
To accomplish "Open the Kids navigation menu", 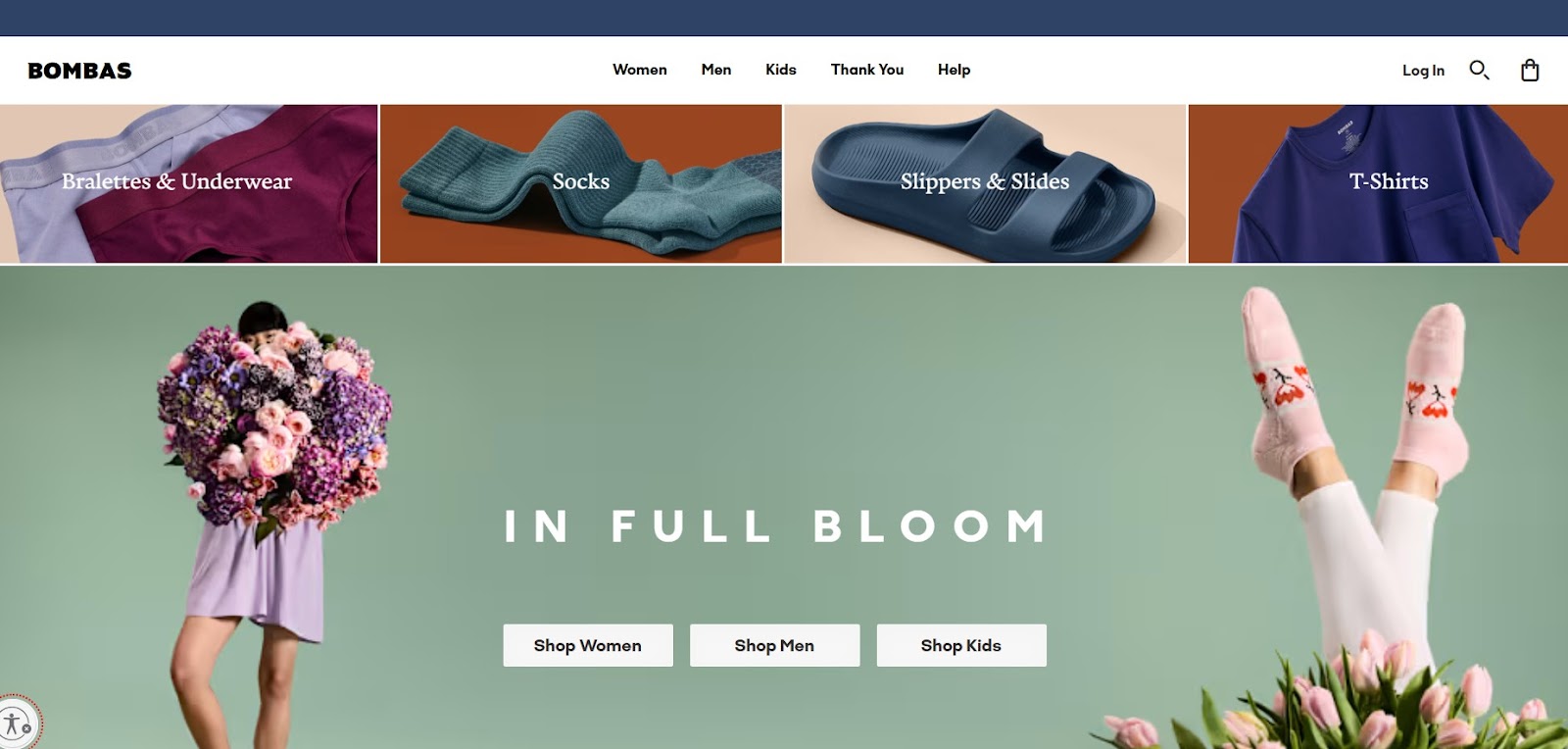I will click(781, 70).
